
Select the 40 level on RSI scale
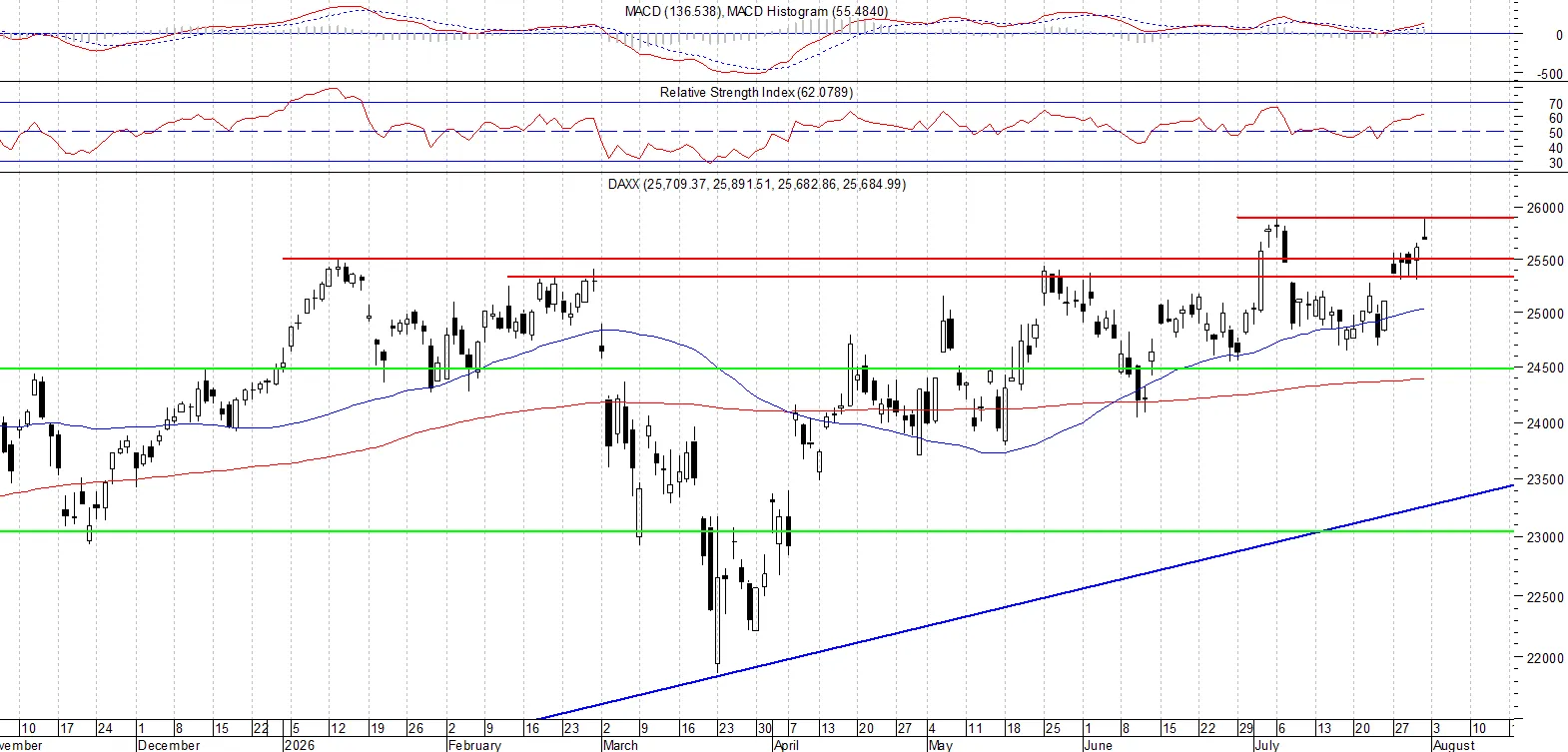coord(1556,148)
